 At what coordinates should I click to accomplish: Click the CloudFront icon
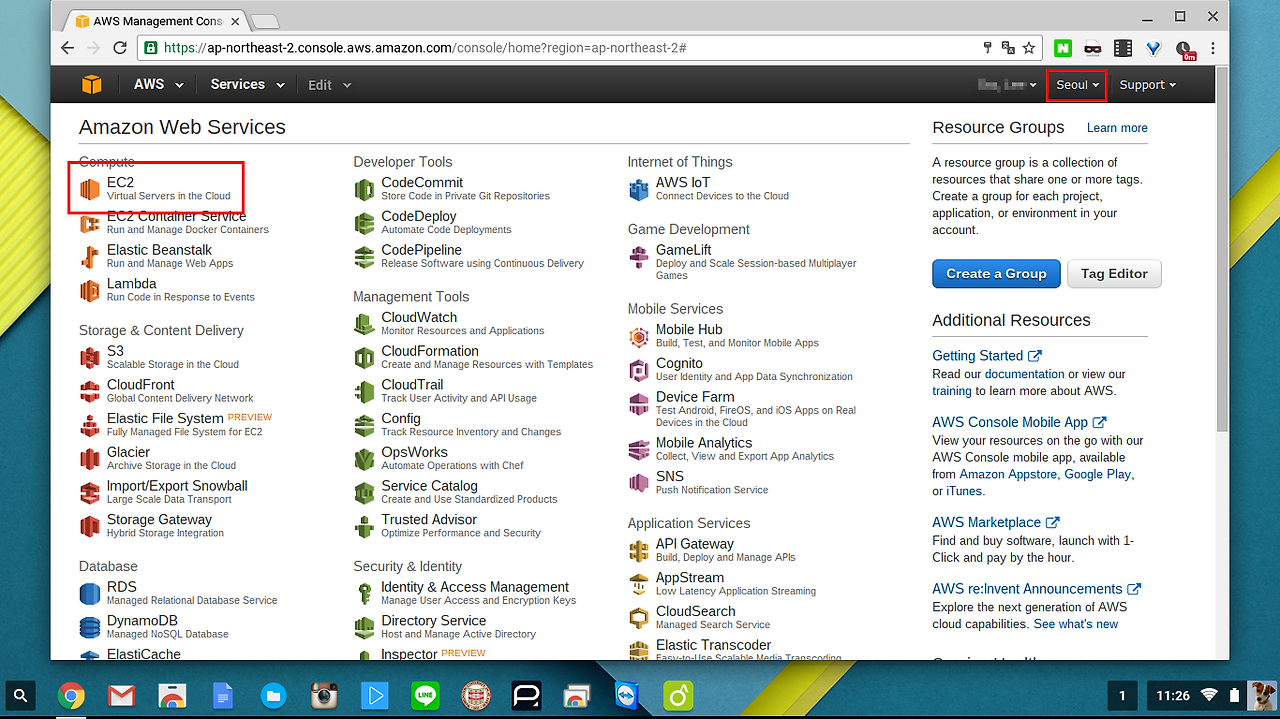[90, 391]
